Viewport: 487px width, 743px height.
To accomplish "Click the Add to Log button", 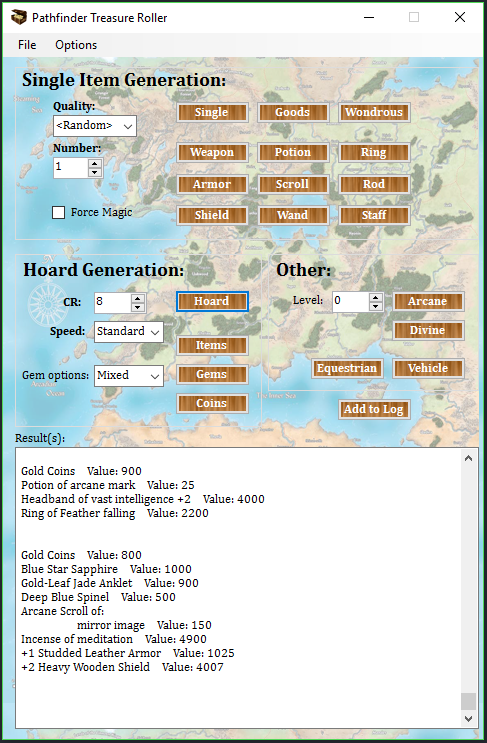I will (374, 409).
